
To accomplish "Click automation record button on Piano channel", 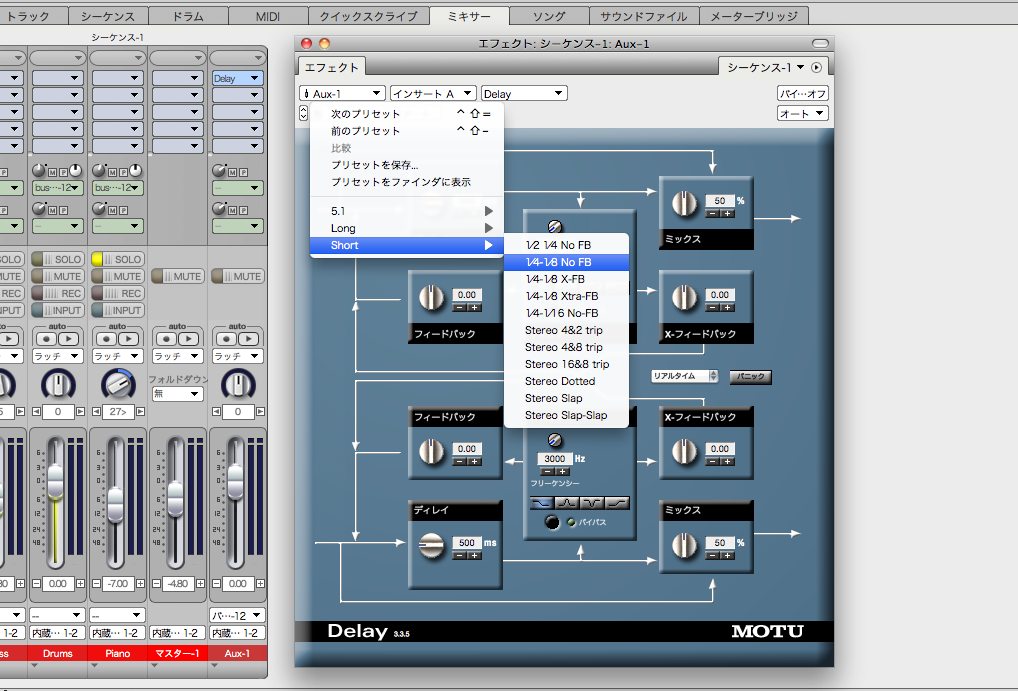I will 106,339.
